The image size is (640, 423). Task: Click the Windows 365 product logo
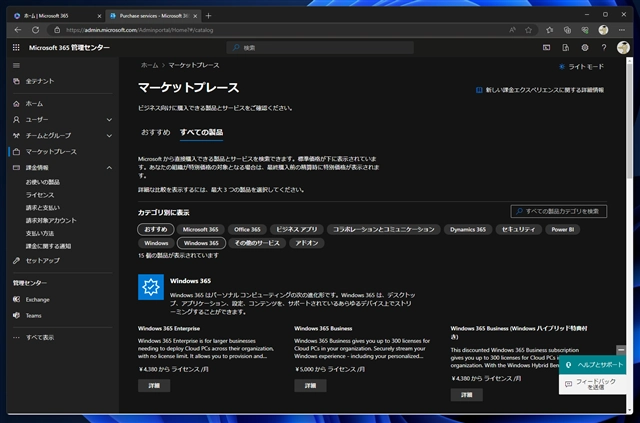(151, 287)
